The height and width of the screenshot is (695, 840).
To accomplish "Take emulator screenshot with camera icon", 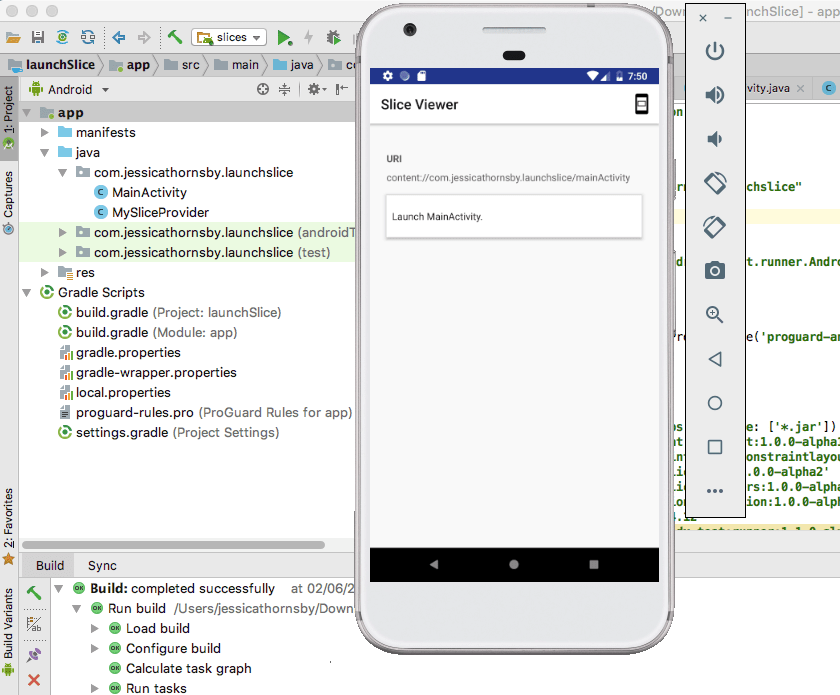I will [715, 270].
